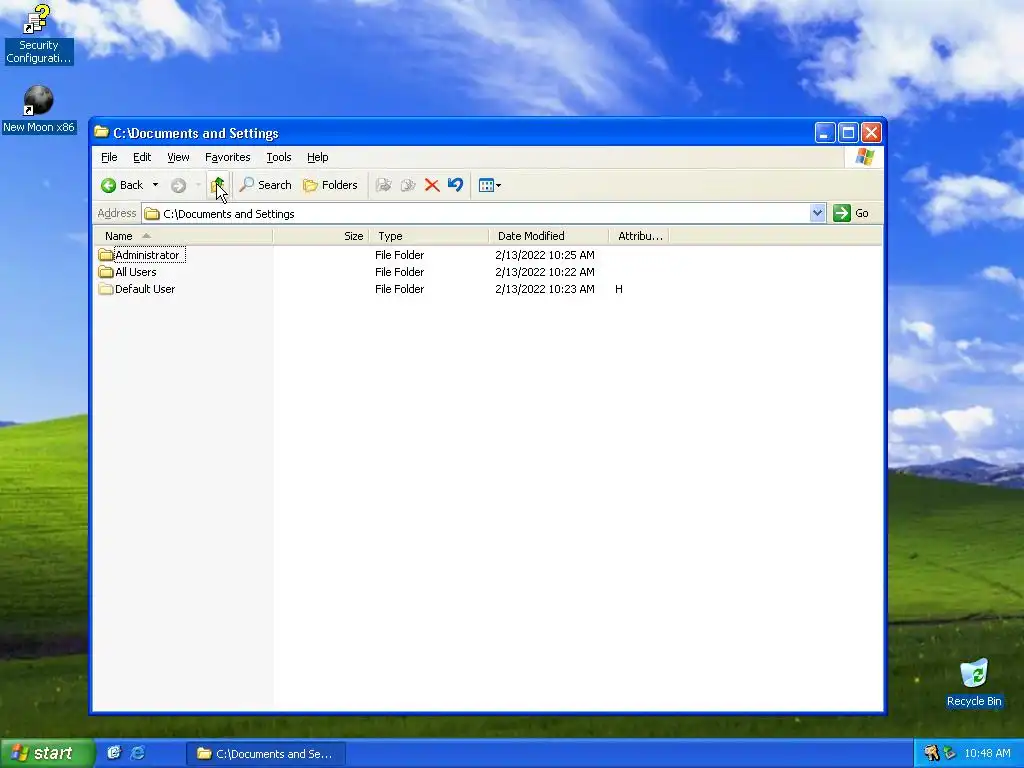Expand the Address bar dropdown arrow
The height and width of the screenshot is (768, 1024).
pos(818,213)
